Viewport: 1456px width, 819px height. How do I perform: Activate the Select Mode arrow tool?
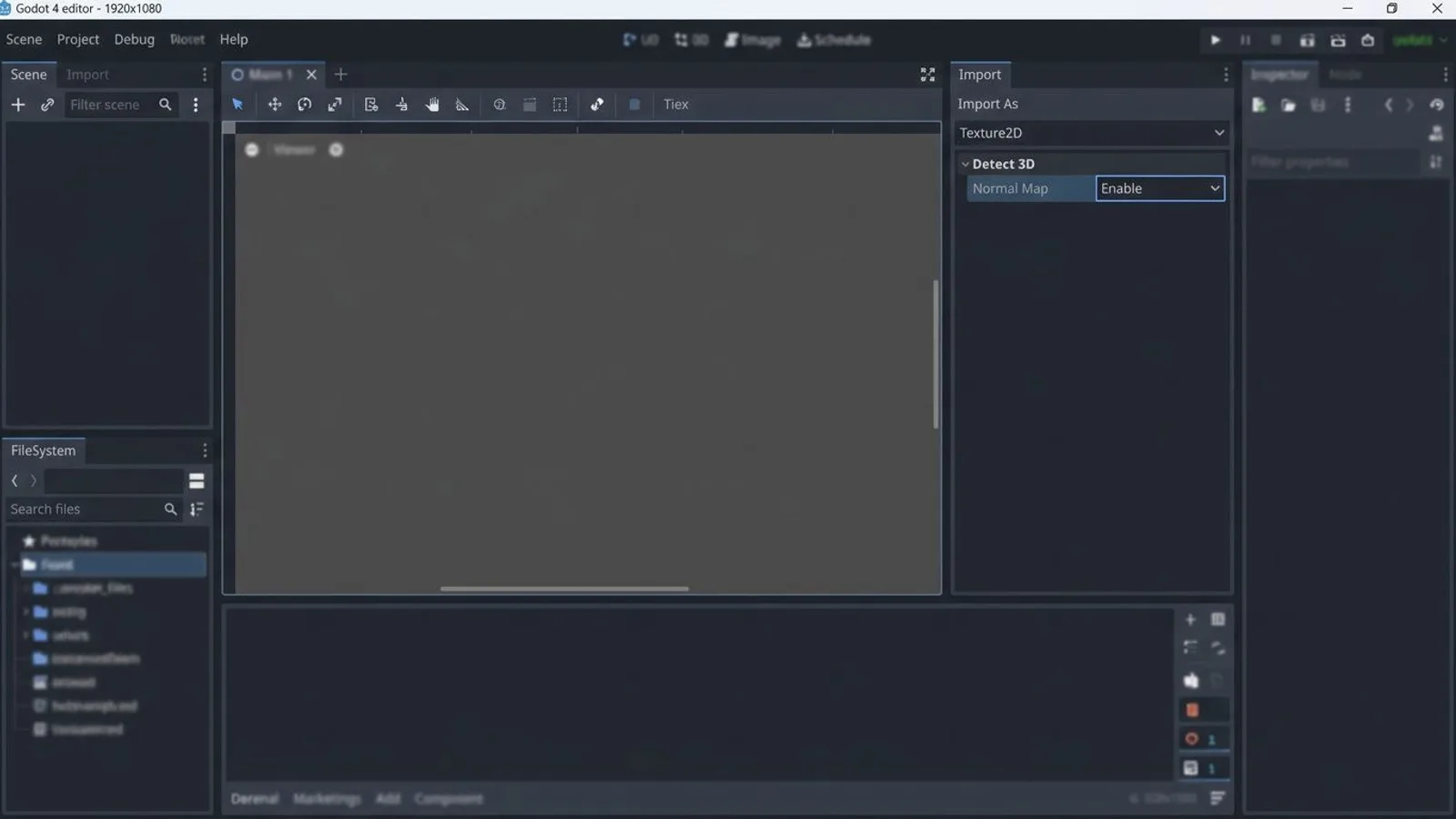coord(238,105)
